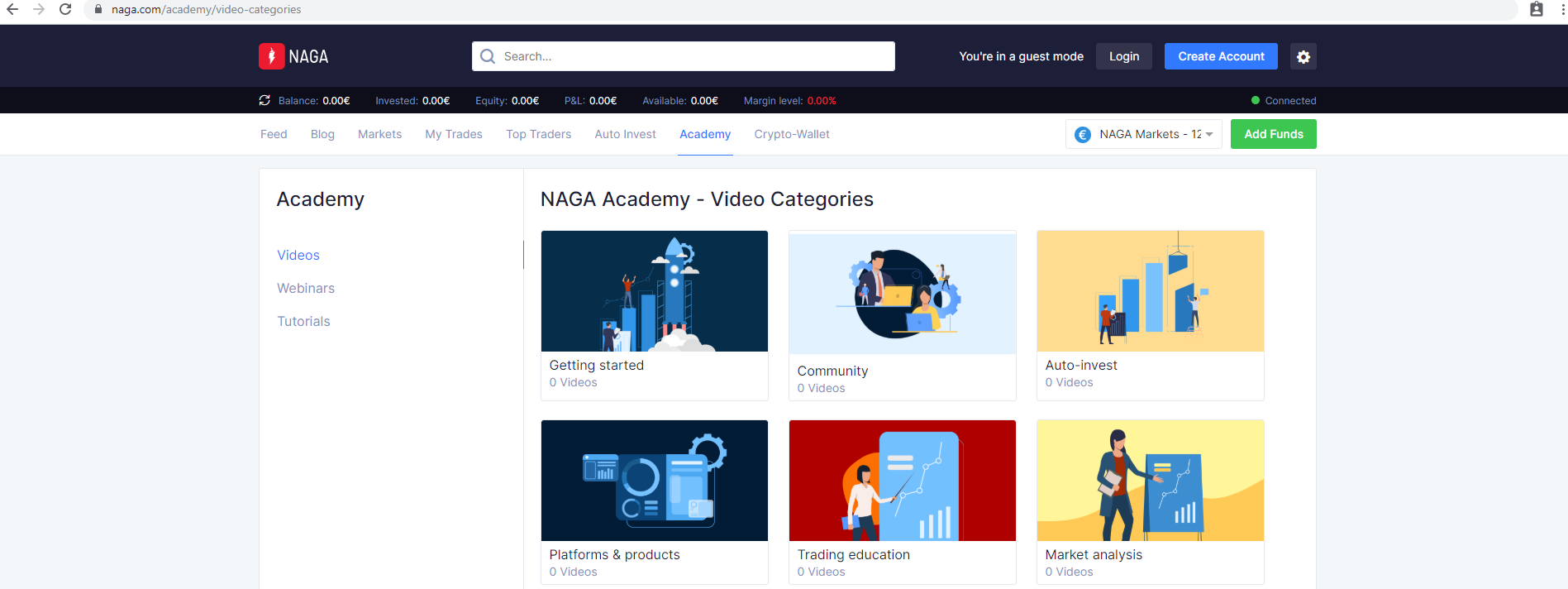Click the balance refresh icon

(x=265, y=100)
